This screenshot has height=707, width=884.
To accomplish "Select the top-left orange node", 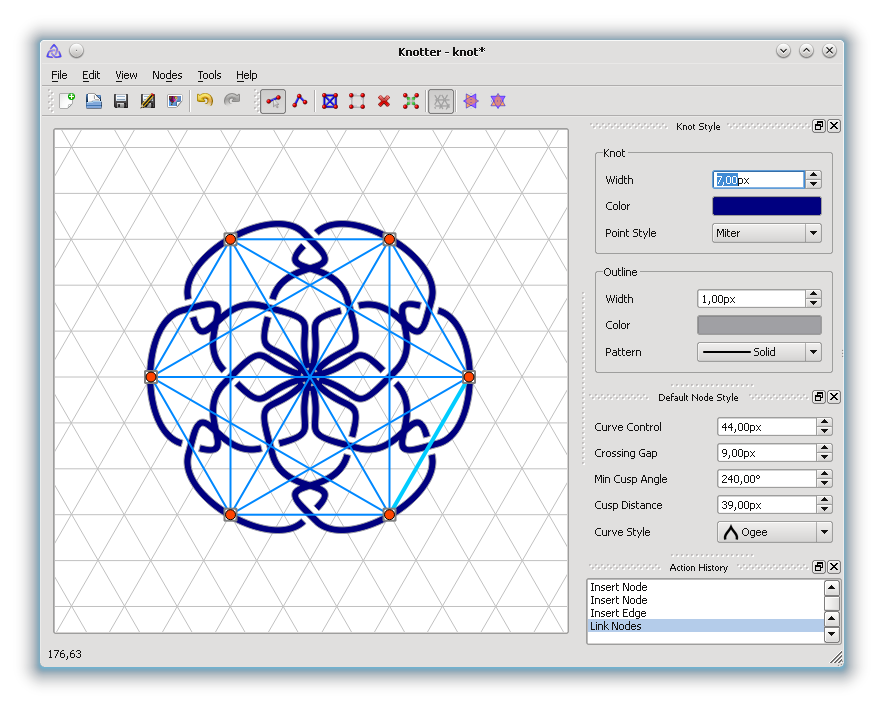I will pos(231,240).
